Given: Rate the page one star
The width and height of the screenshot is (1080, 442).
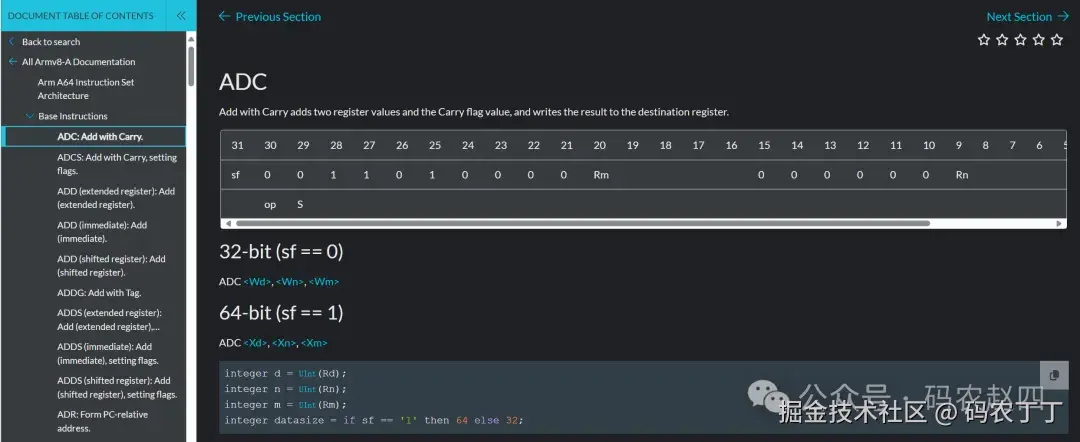Looking at the screenshot, I should [984, 40].
